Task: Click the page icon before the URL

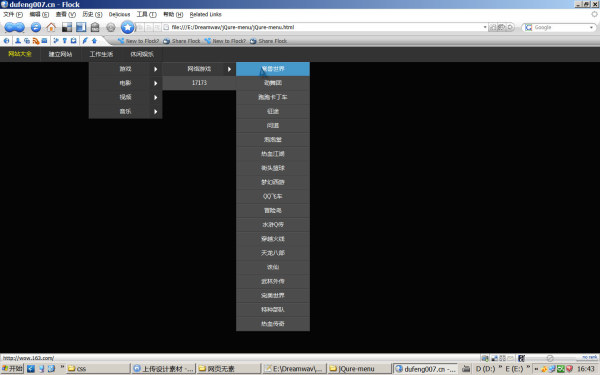Action: pyautogui.click(x=166, y=27)
